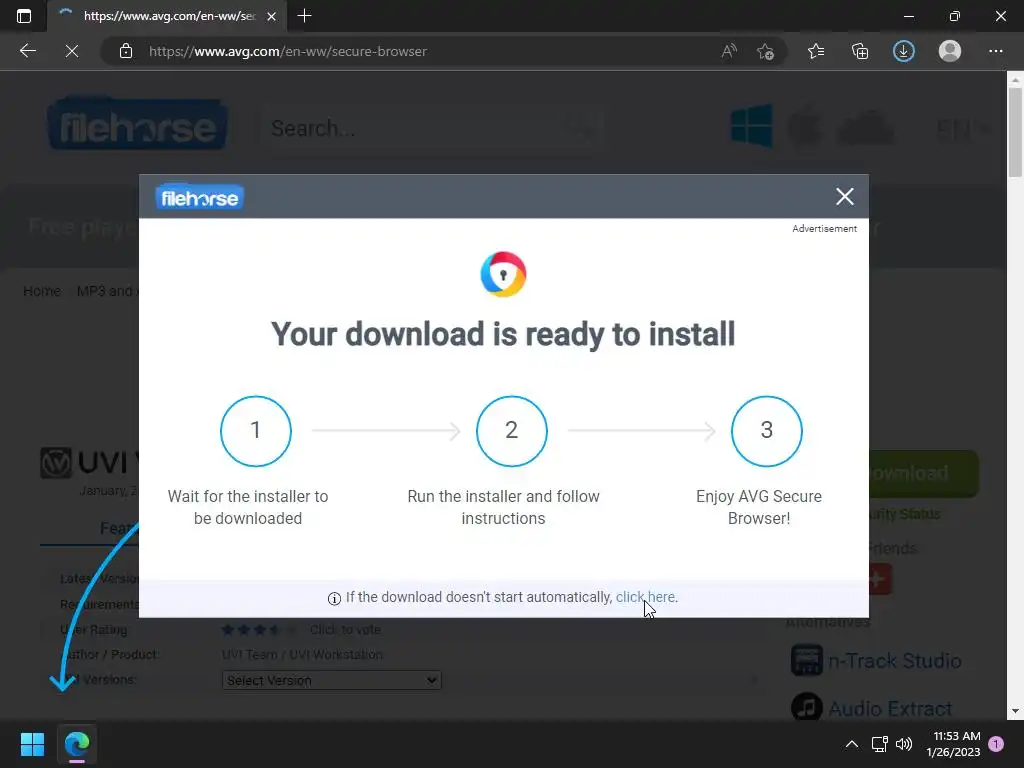
Task: Open the Favorites list
Action: pos(816,51)
